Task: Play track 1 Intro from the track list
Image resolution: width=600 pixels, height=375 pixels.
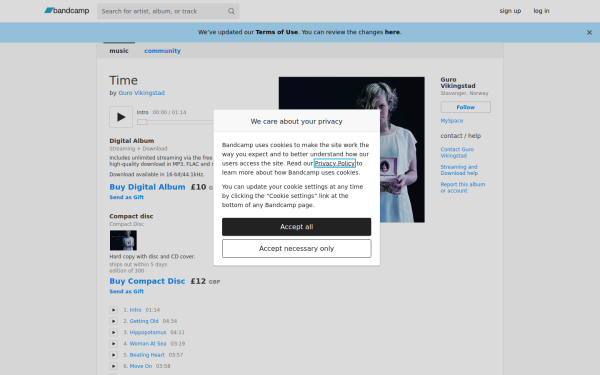Action: 114,310
